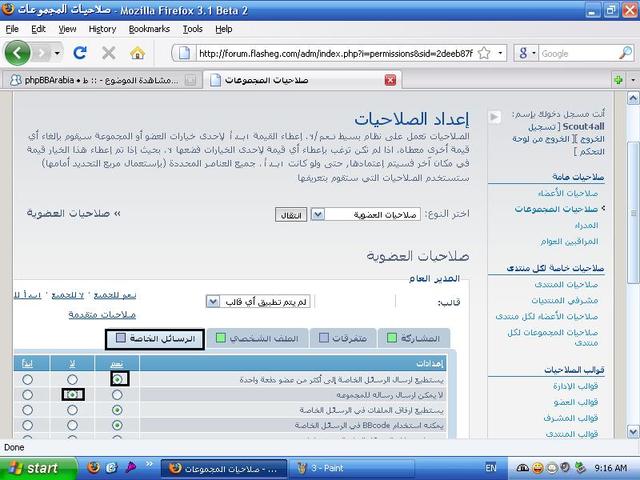Viewport: 640px width, 480px height.
Task: Click the address bar URL text
Action: (x=336, y=53)
